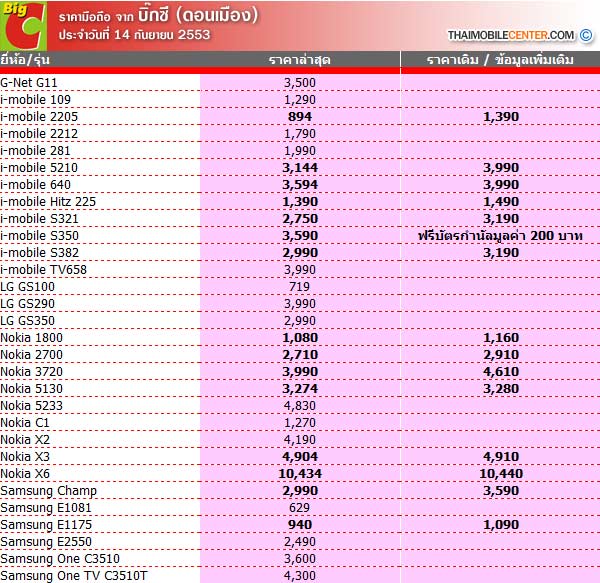Select the Samsung E1175 row name
Screen dimensions: 600x583
tap(46, 525)
